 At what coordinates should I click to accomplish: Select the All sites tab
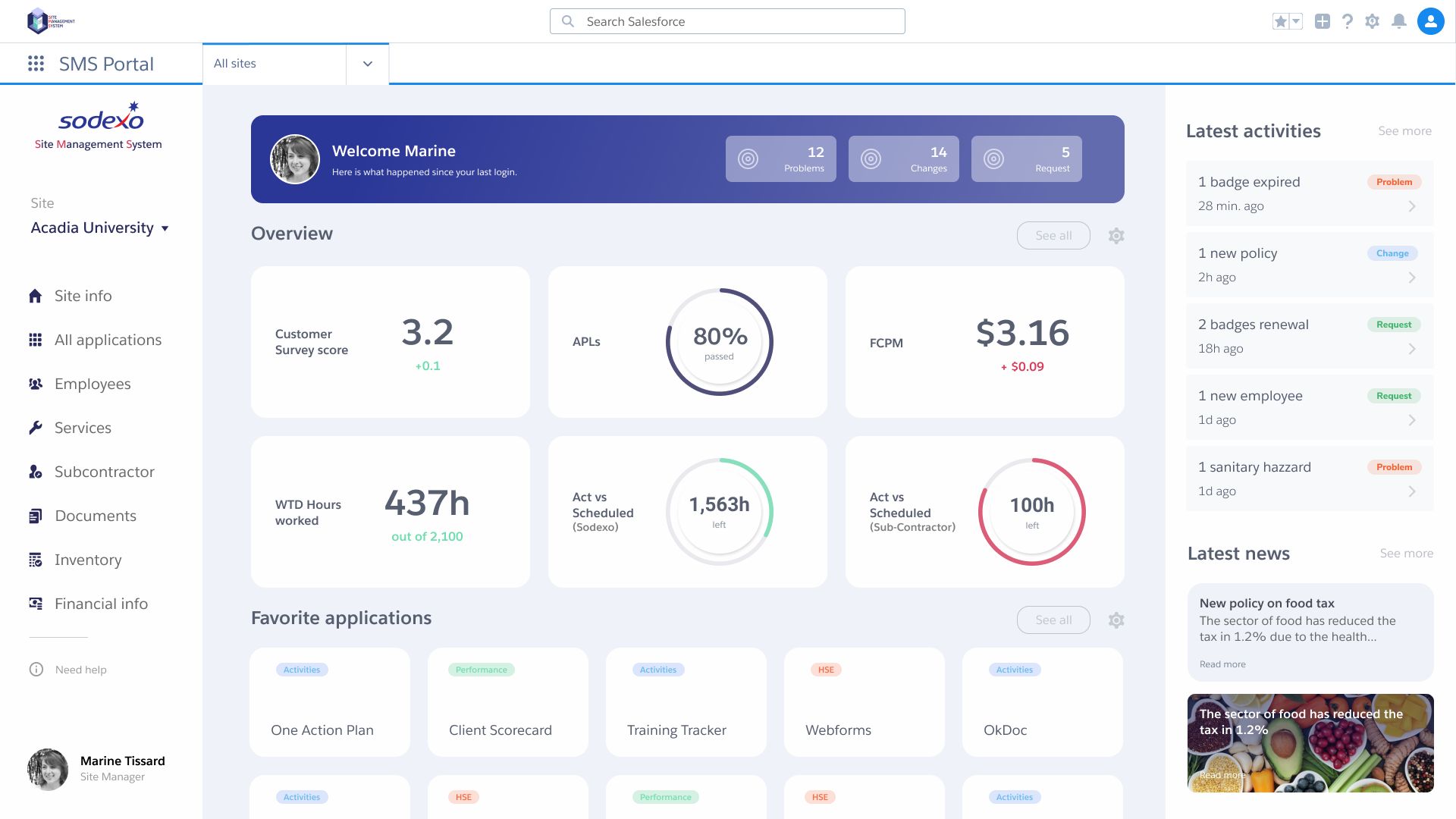tap(275, 64)
